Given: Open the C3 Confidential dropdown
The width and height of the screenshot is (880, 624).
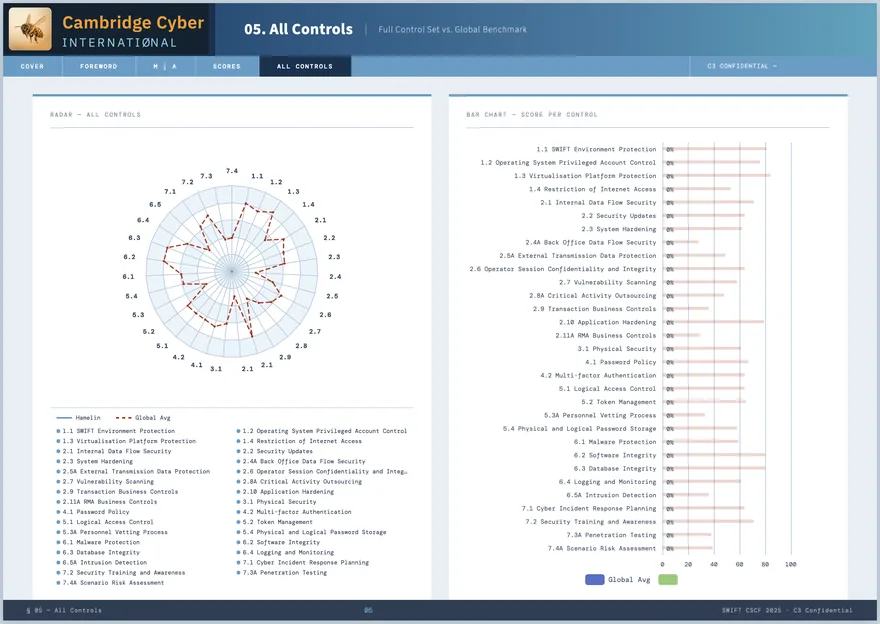Looking at the screenshot, I should pos(742,66).
